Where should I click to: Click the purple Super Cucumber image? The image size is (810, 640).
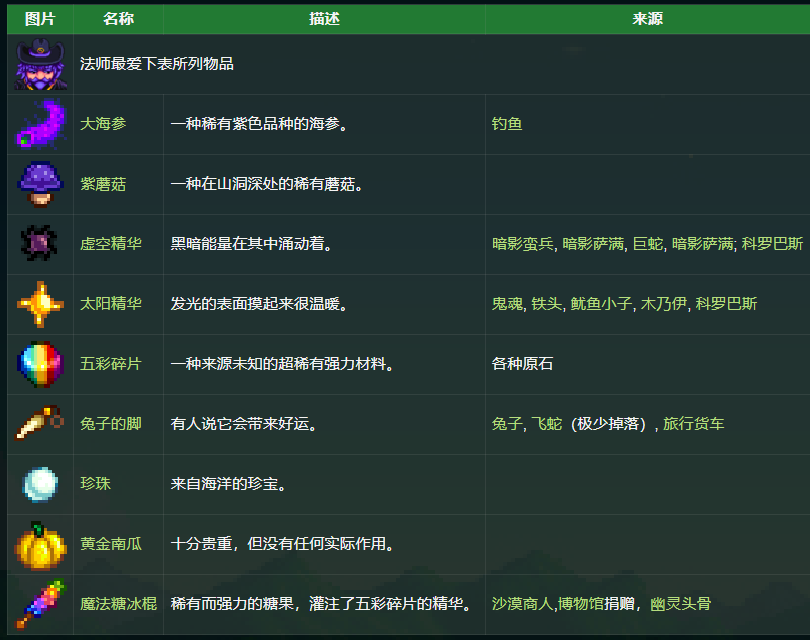[40, 124]
